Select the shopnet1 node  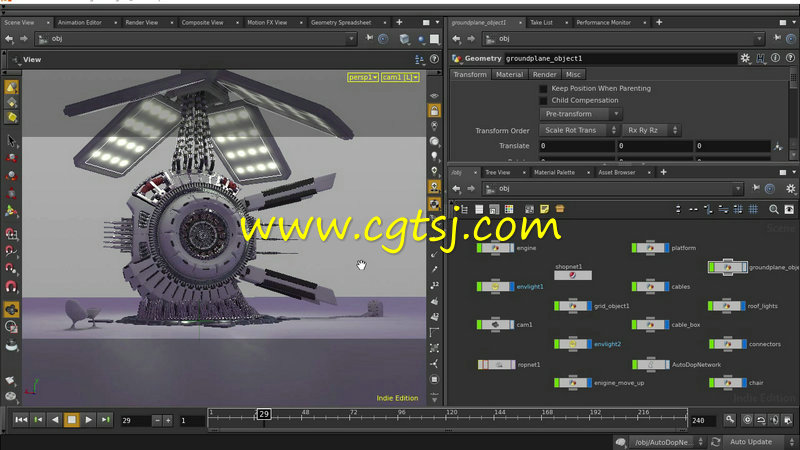pos(573,276)
